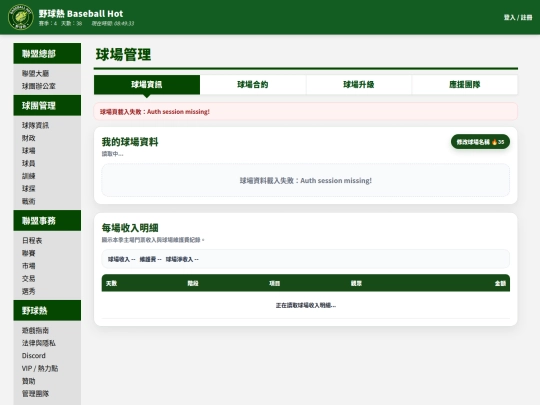
Task: Click the Baseball Hot round logo
Action: click(x=21, y=17)
